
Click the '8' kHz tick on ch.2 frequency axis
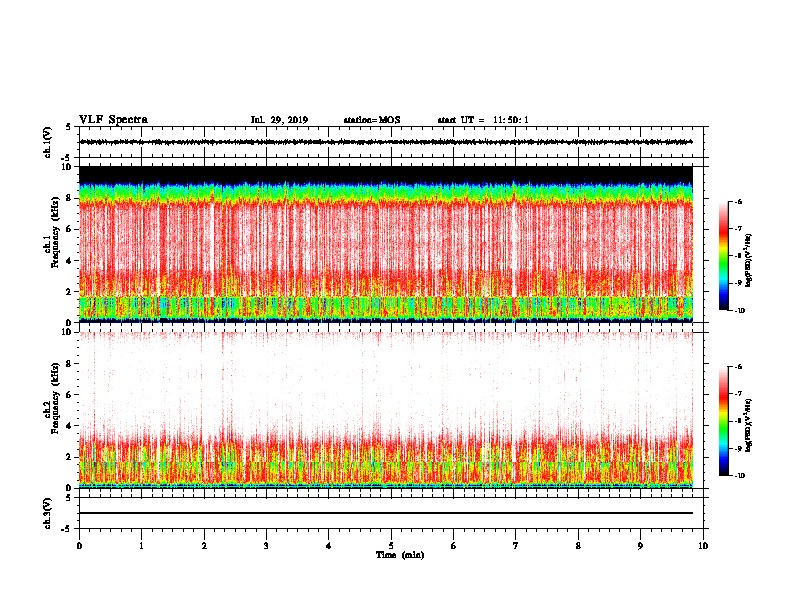(70, 364)
